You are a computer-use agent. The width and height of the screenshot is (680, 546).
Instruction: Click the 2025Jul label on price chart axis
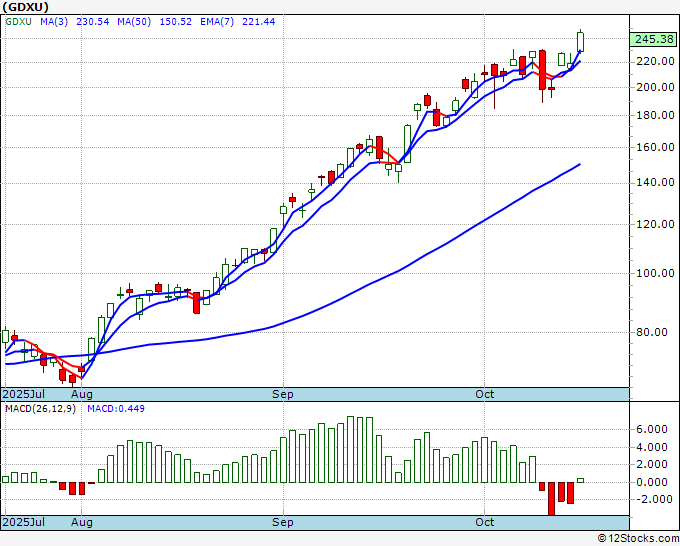(23, 394)
